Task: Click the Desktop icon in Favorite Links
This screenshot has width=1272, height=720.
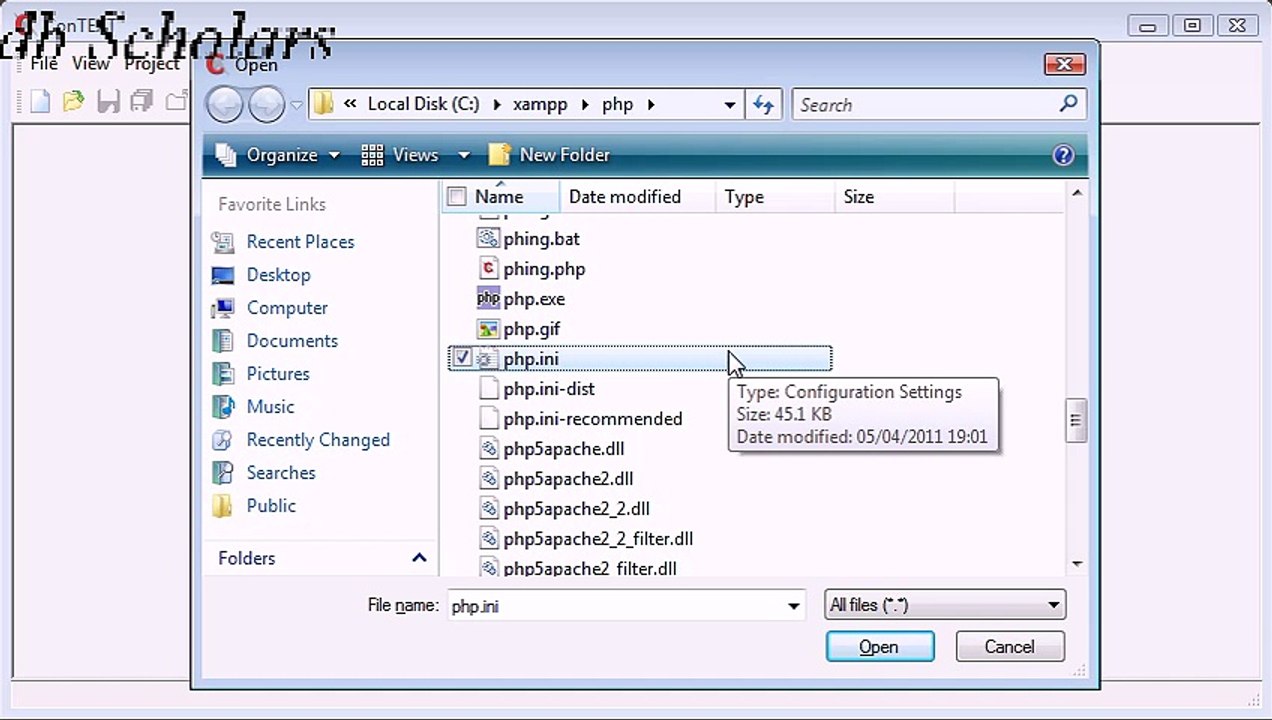Action: (x=223, y=275)
